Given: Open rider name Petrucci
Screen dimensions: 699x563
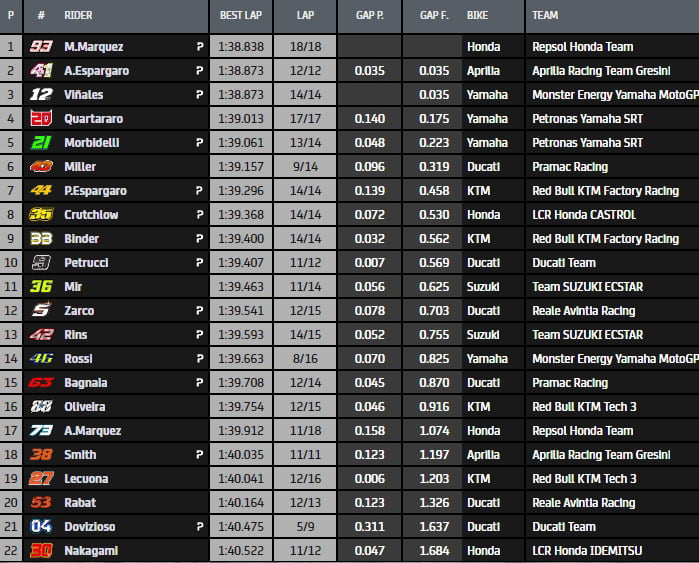Looking at the screenshot, I should tap(86, 262).
